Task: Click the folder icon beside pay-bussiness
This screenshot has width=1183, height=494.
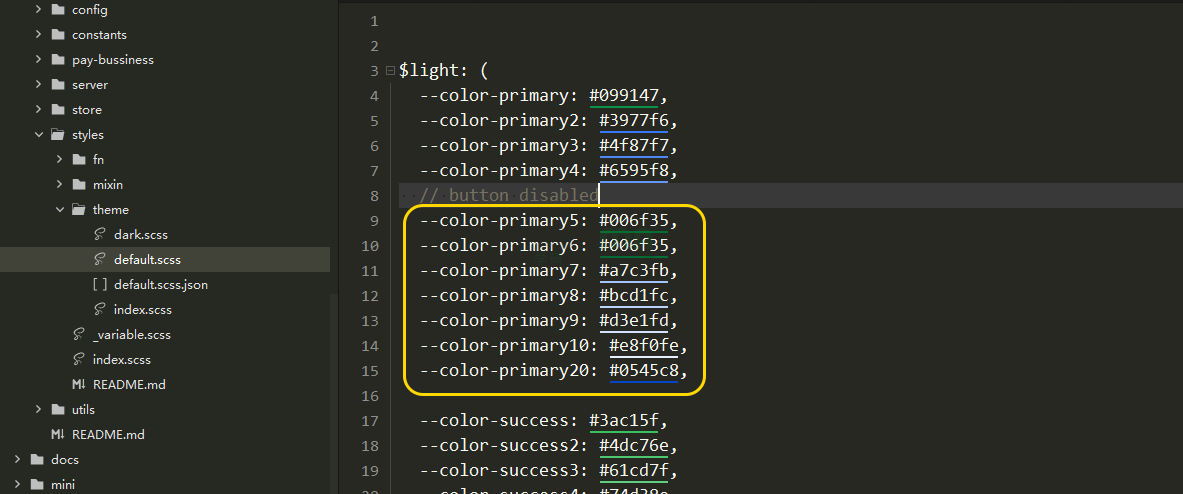Action: [57, 60]
